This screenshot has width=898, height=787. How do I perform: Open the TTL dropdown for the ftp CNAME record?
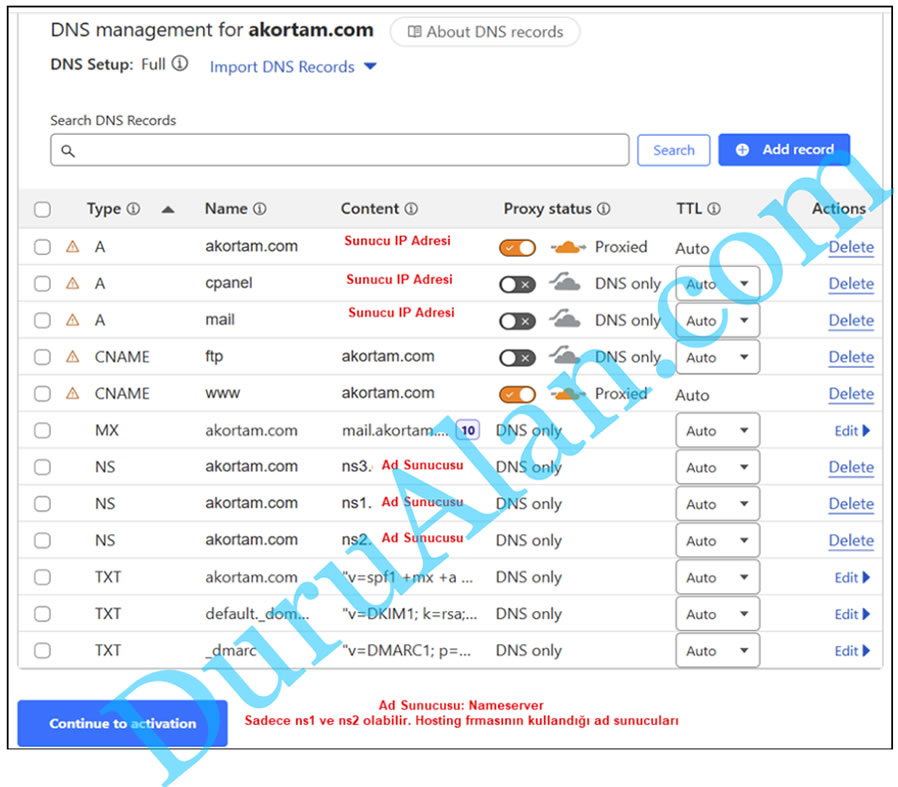[x=718, y=357]
